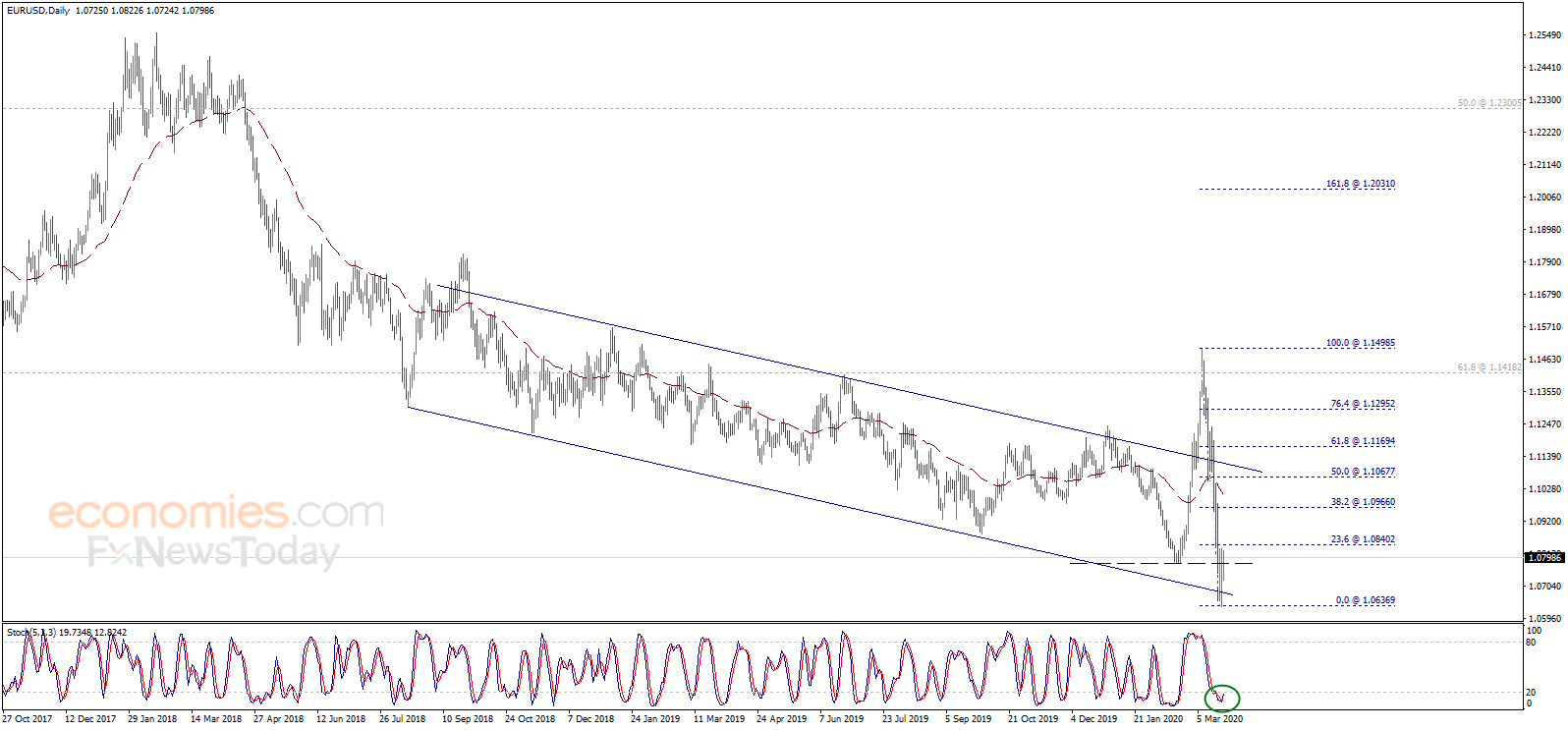Viewport: 1568px width, 730px height.
Task: Click the 23 Jul 2019 date label
Action: [x=905, y=719]
